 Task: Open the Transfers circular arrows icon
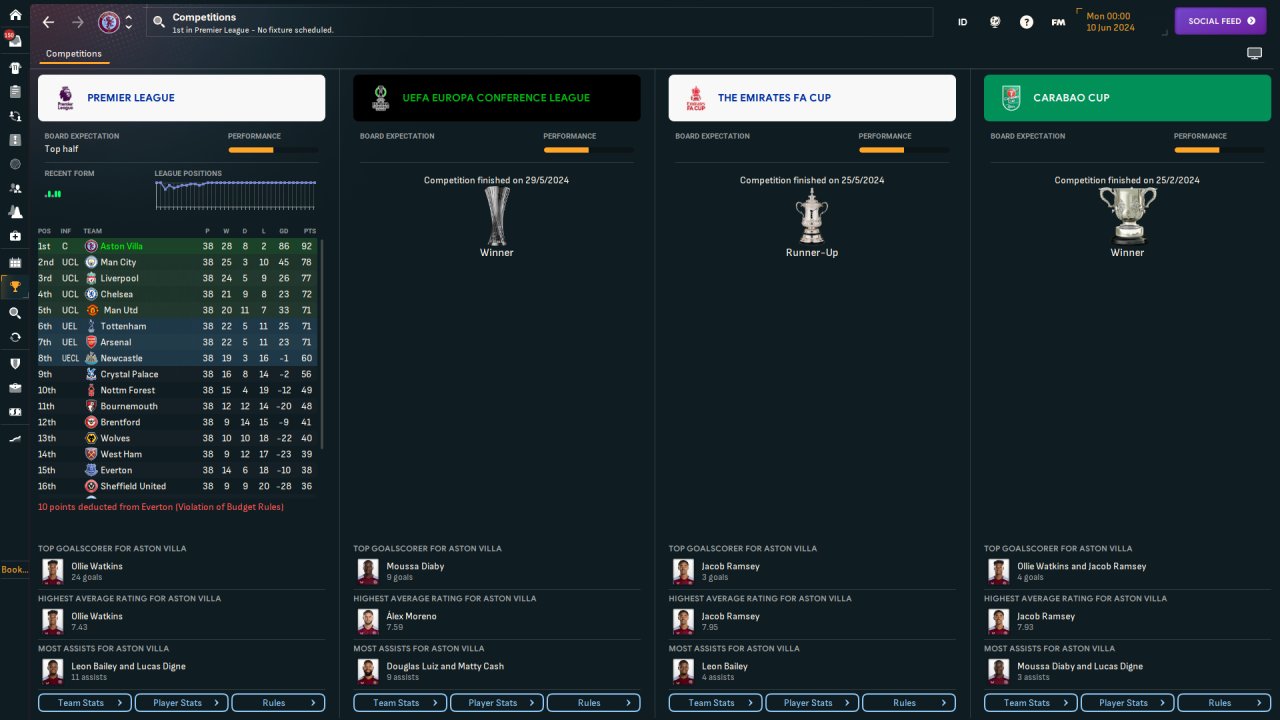(15, 337)
